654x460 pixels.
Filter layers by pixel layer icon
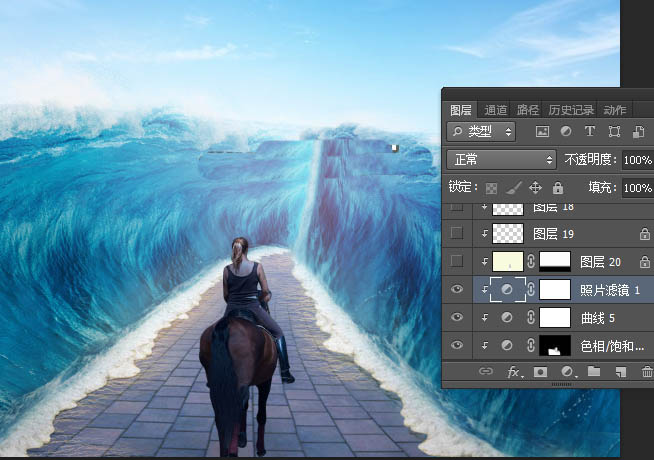point(542,132)
